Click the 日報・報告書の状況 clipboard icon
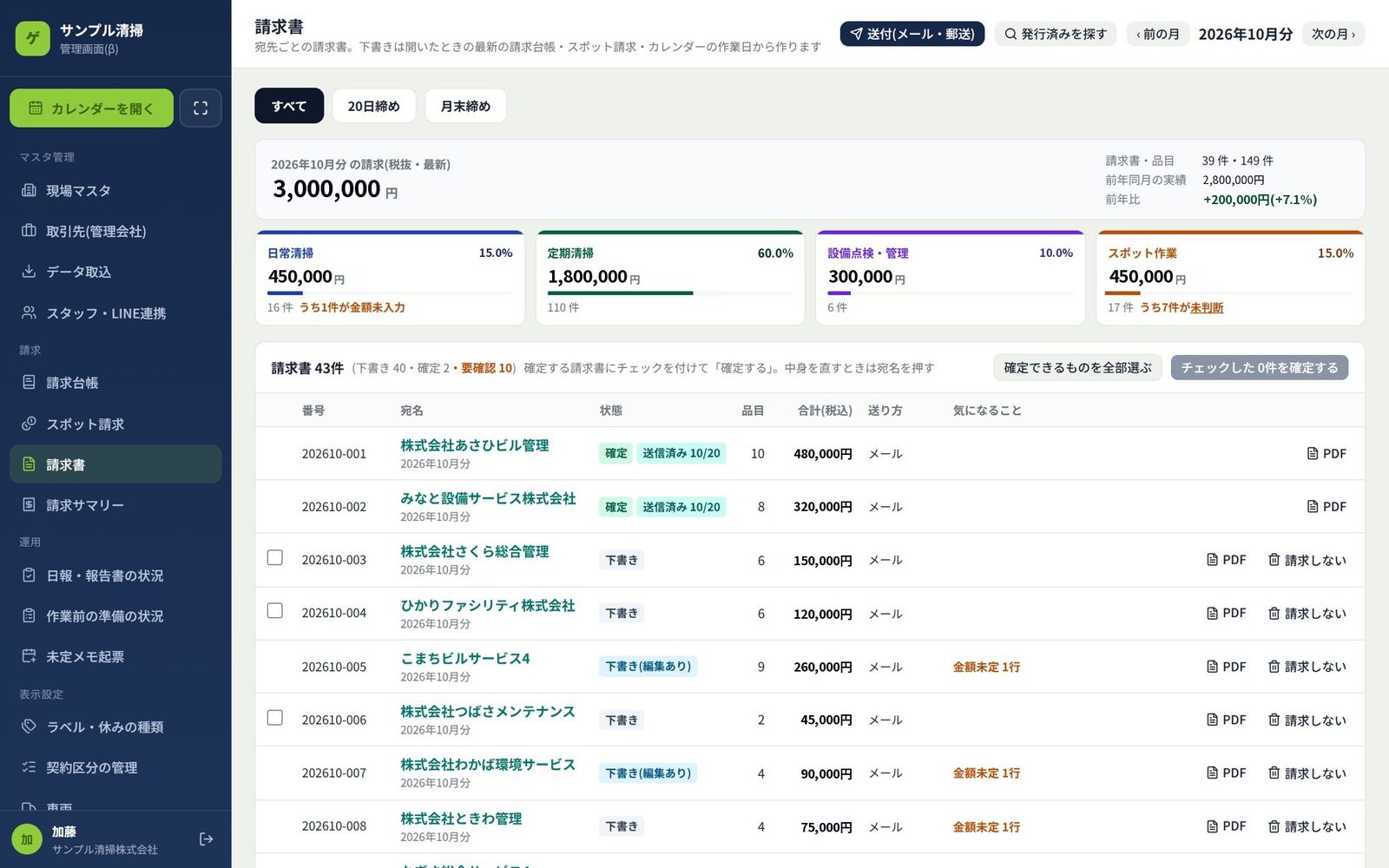Screen dimensions: 1389x868 coord(29,575)
